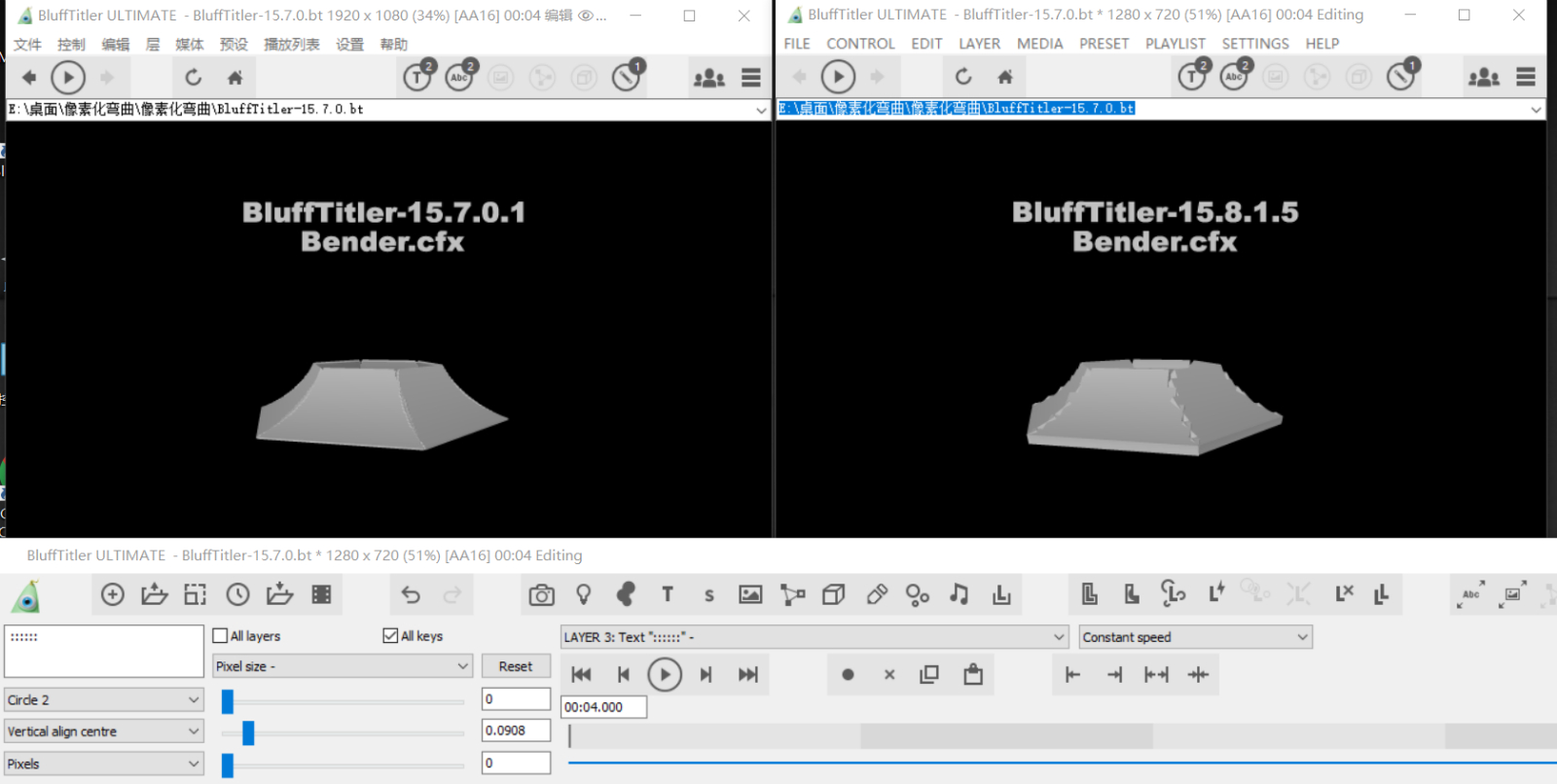Click the new show plus-circle icon
The height and width of the screenshot is (784, 1557).
click(113, 594)
